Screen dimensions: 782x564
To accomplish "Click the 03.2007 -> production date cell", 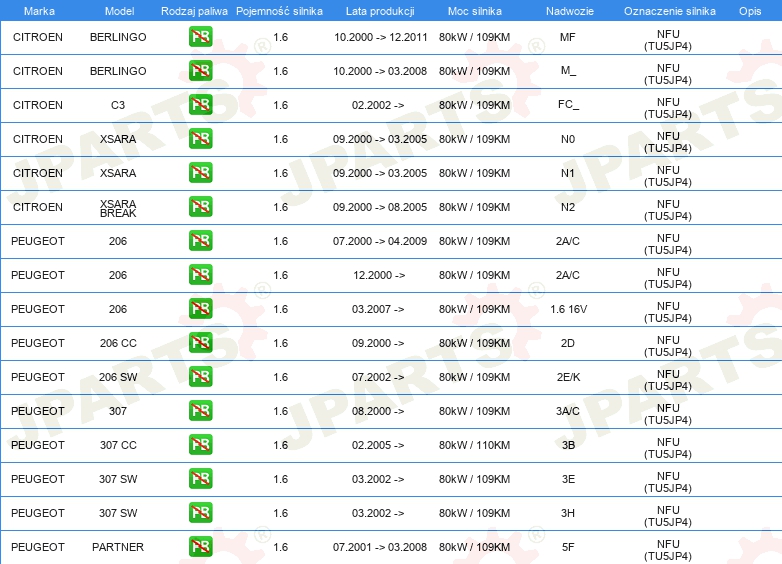I will click(378, 309).
